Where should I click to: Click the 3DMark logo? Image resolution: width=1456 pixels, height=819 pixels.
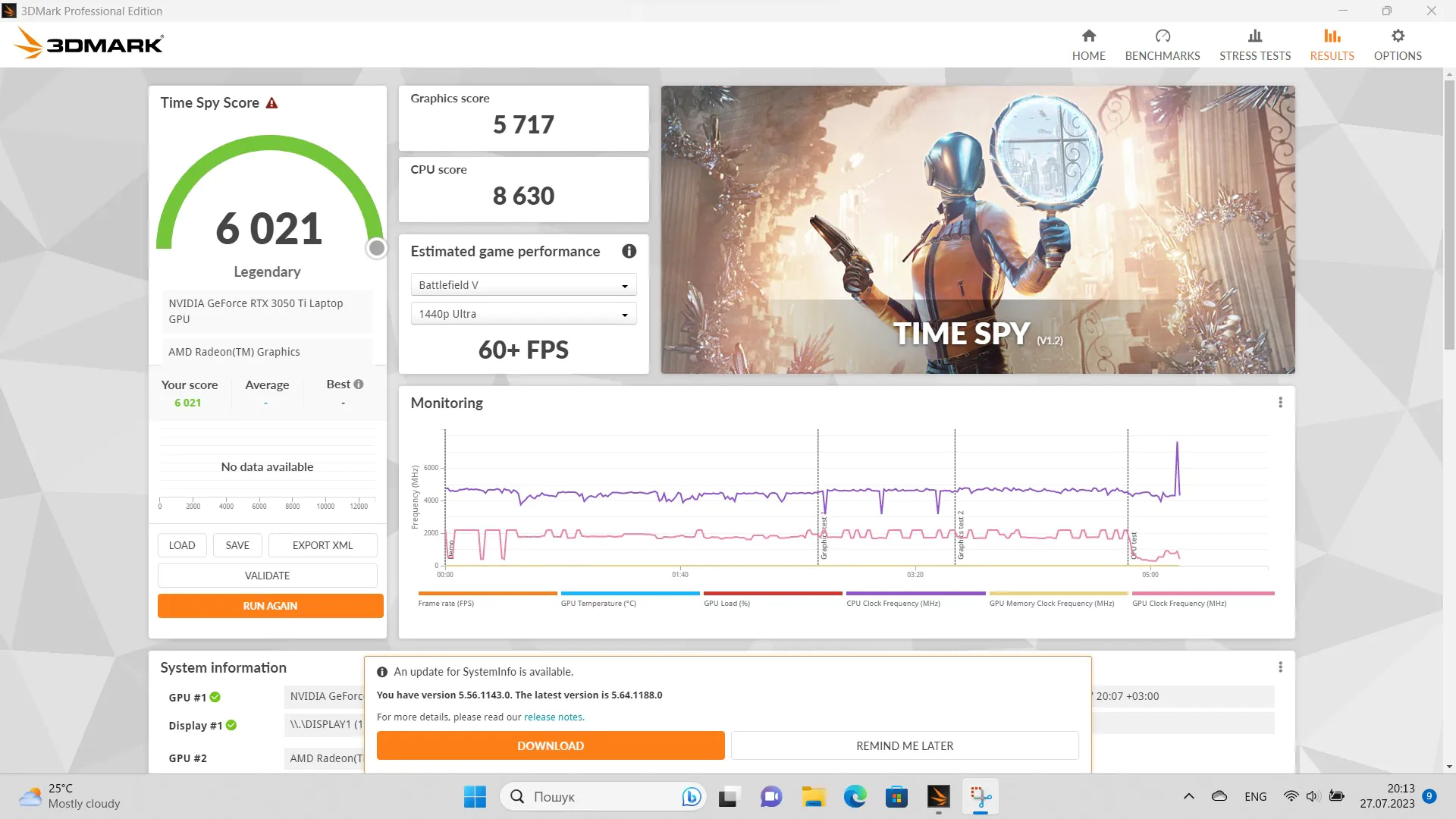pos(89,44)
